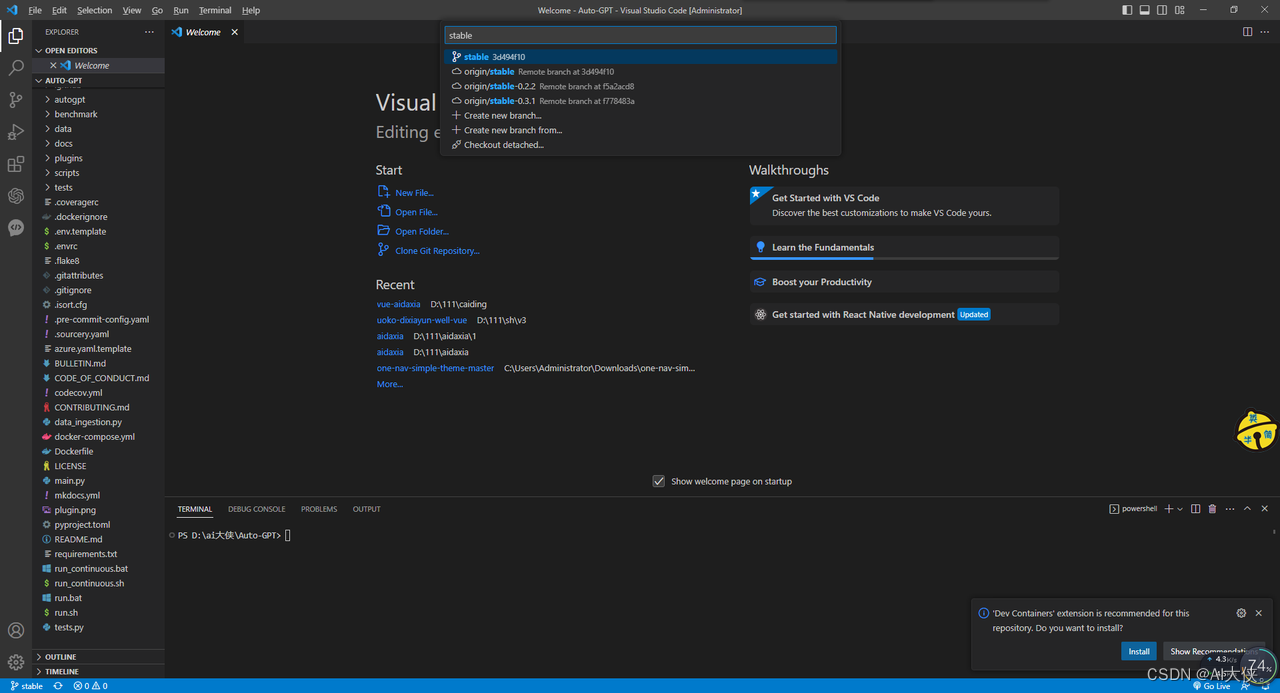Viewport: 1280px width, 693px height.
Task: Click the Open Folder... link
Action: [421, 232]
